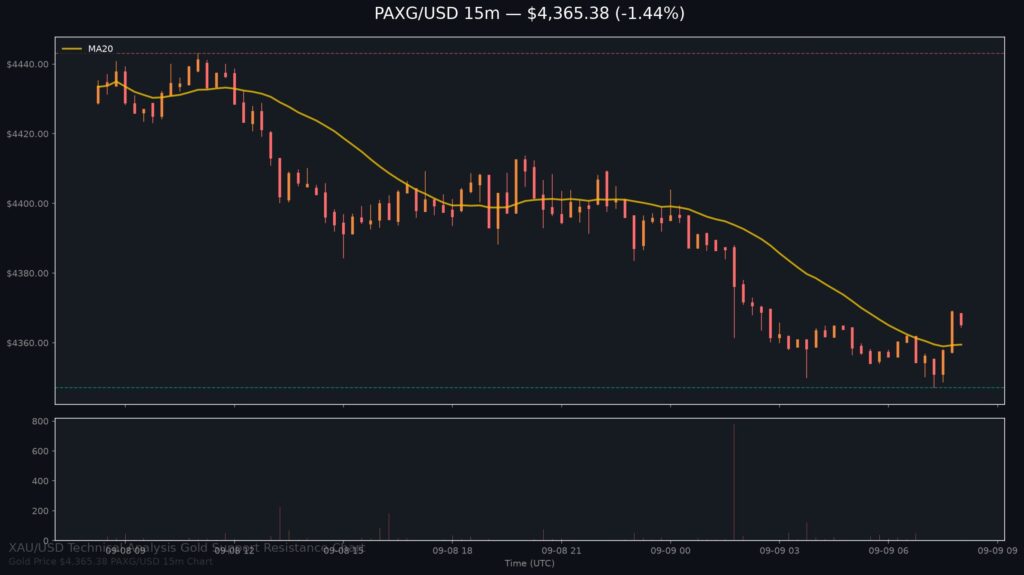Click the tallest volume bar near 800

pos(734,482)
